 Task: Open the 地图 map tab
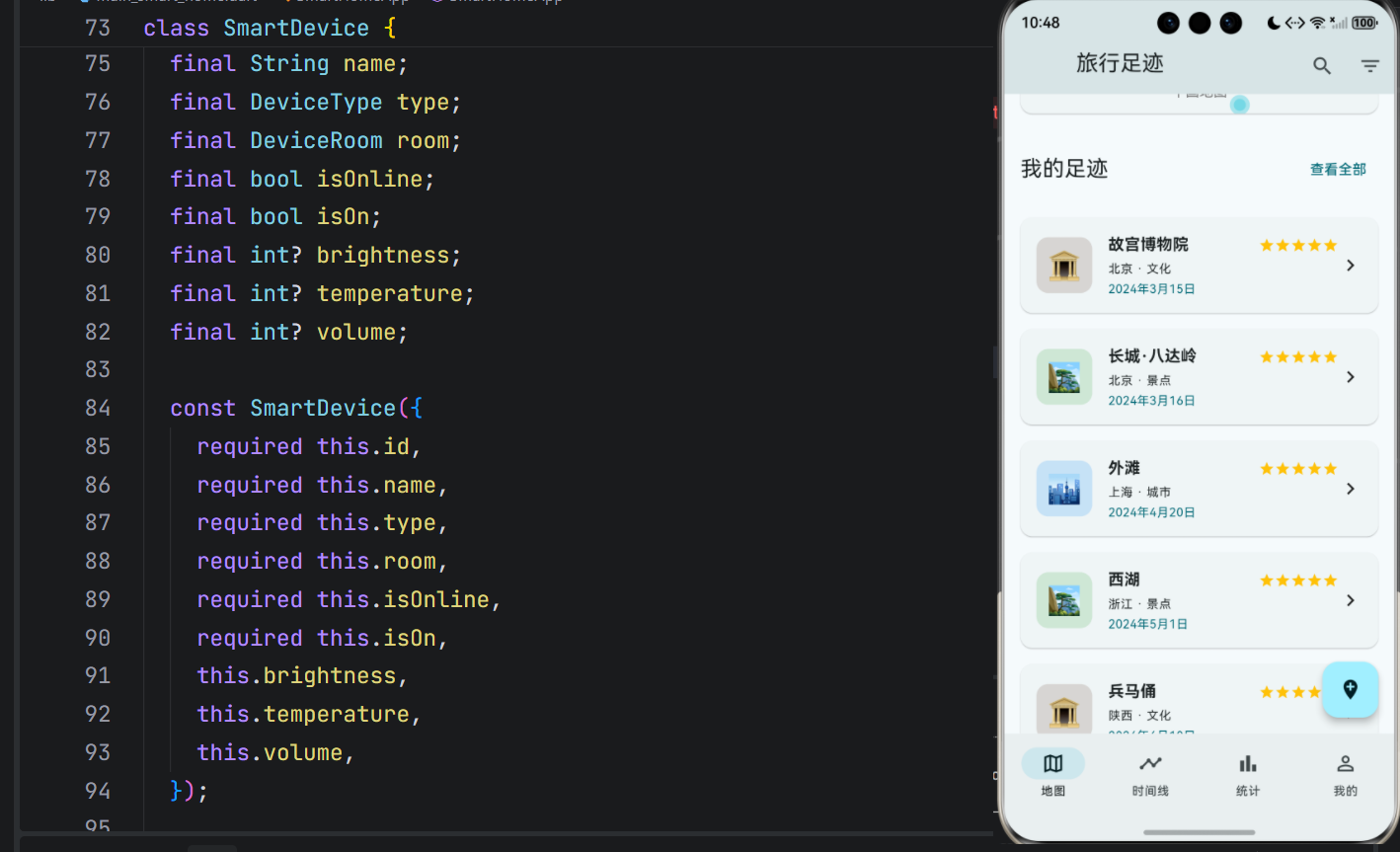tap(1052, 773)
